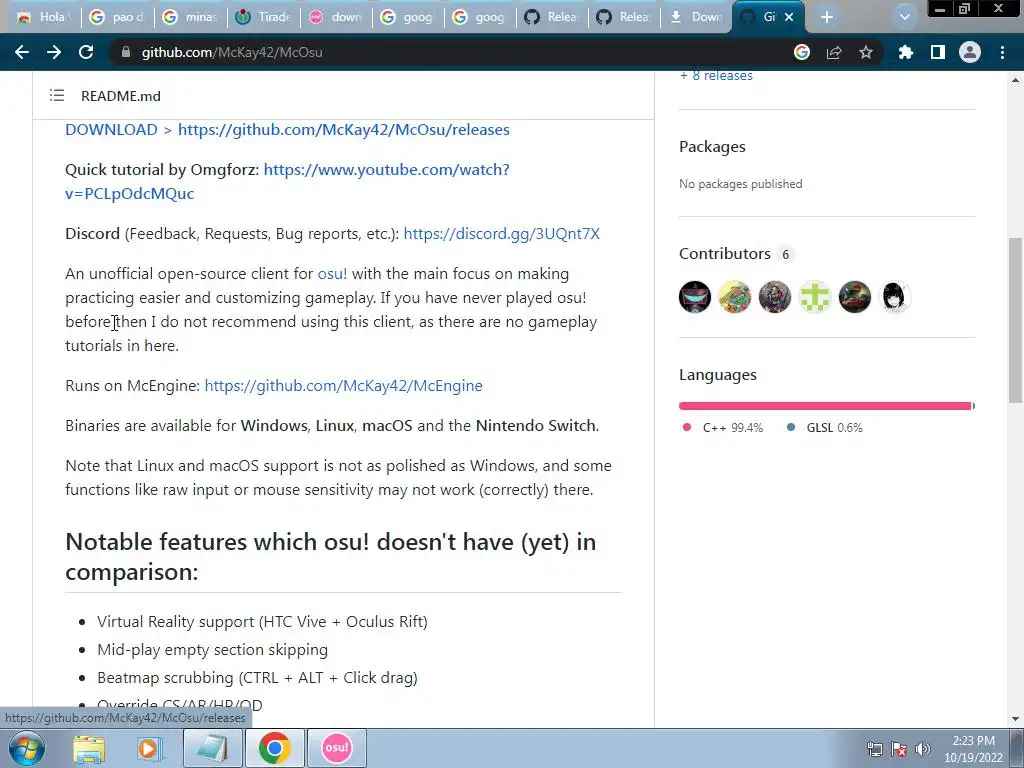Screen dimensions: 1024x768
Task: Open the last contributor avatar
Action: [x=895, y=297]
